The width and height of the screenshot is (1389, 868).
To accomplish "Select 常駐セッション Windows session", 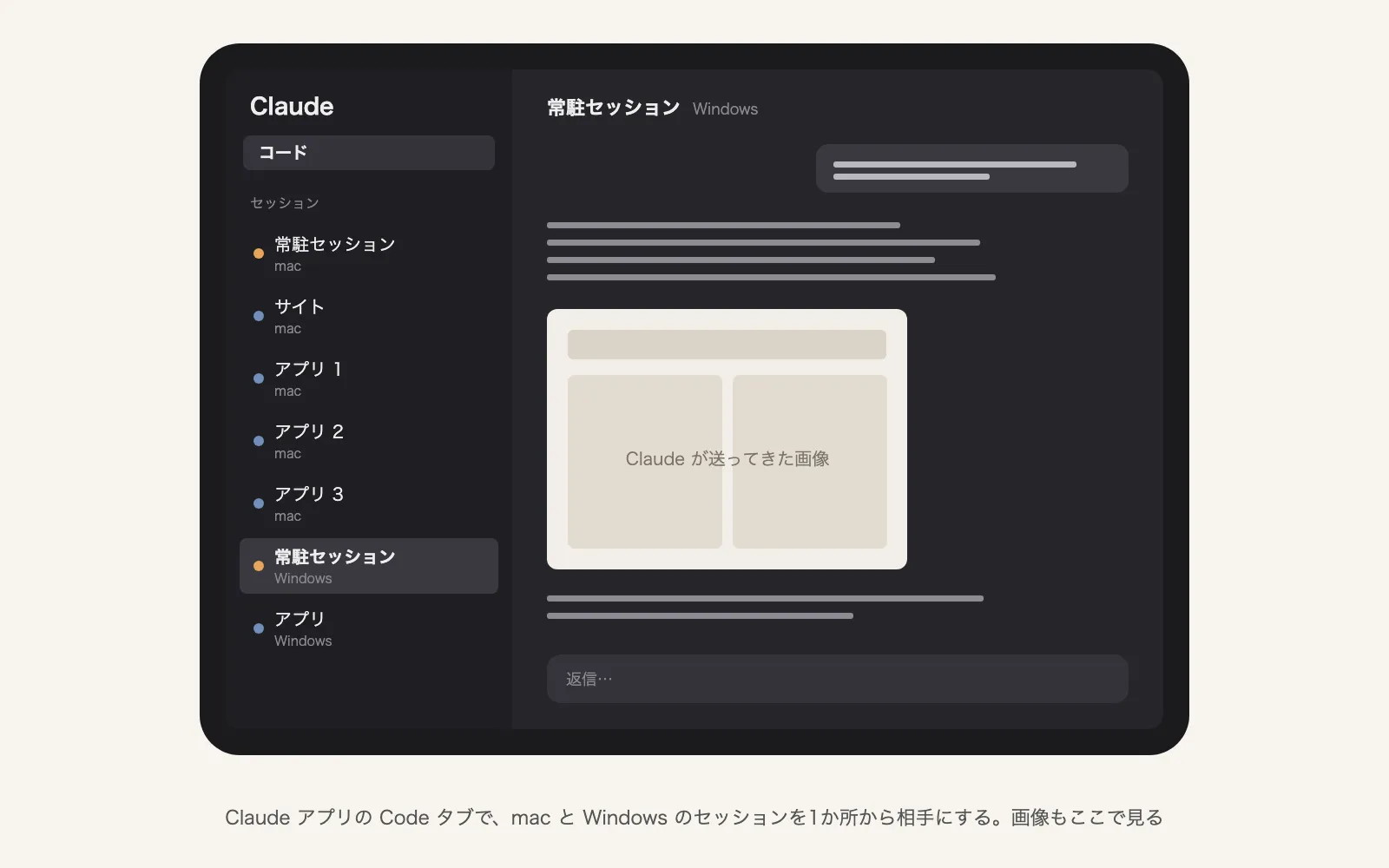I will tap(369, 566).
